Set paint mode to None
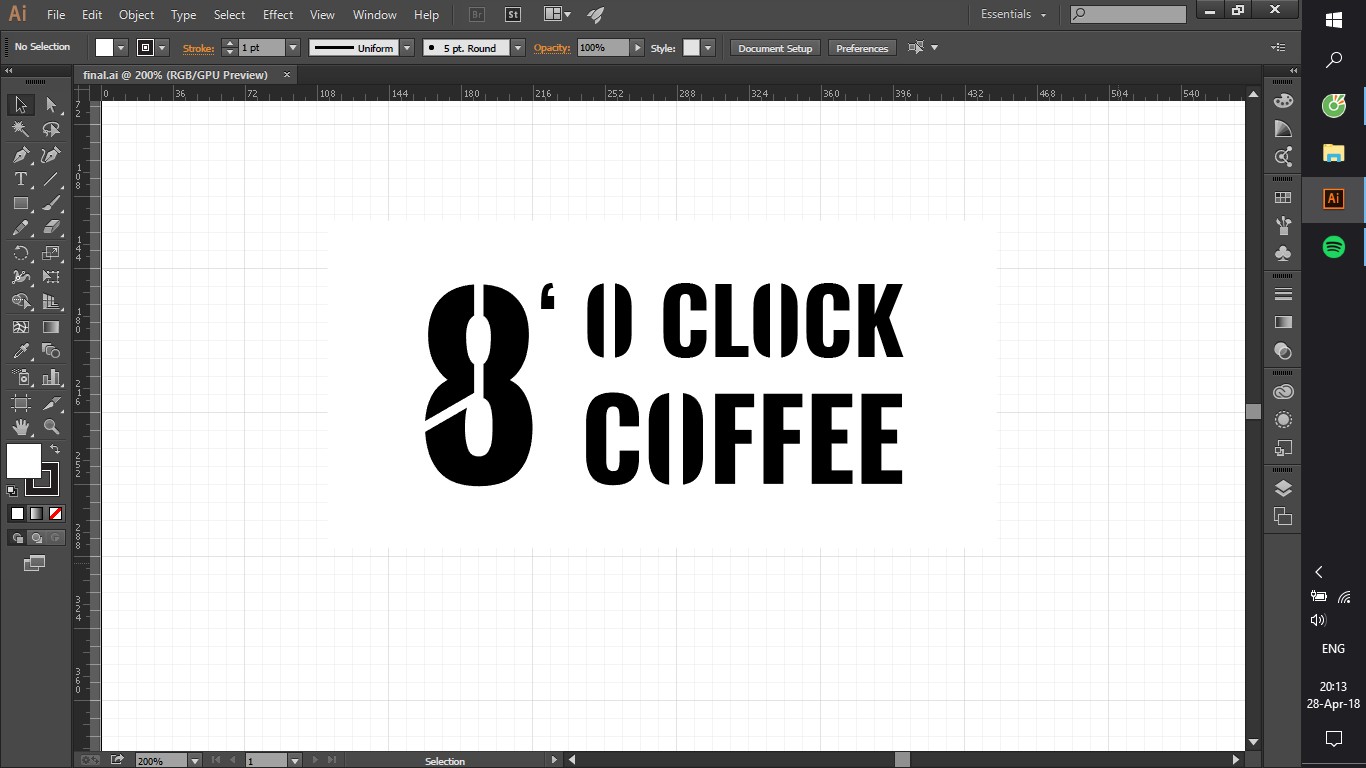The image size is (1366, 768). [56, 513]
